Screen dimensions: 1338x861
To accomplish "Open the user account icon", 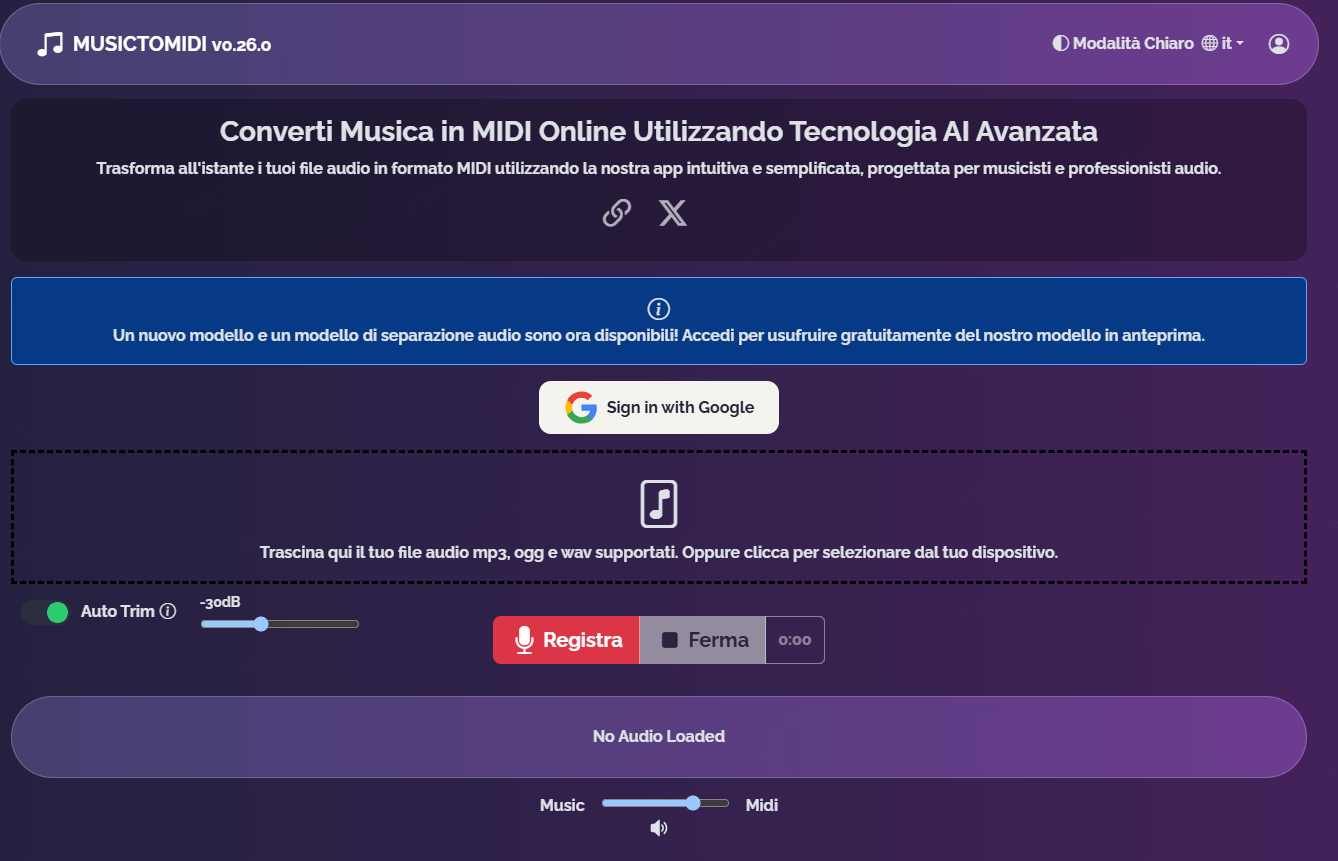I will 1279,43.
